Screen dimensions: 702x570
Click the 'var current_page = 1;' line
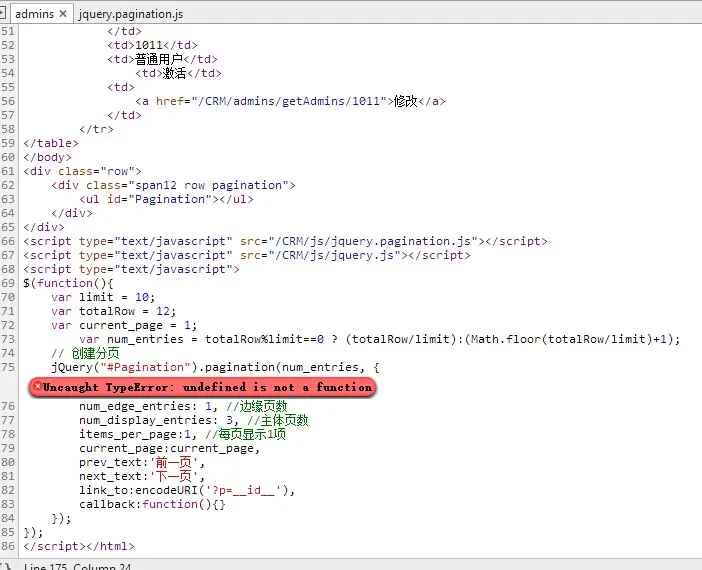click(x=124, y=325)
